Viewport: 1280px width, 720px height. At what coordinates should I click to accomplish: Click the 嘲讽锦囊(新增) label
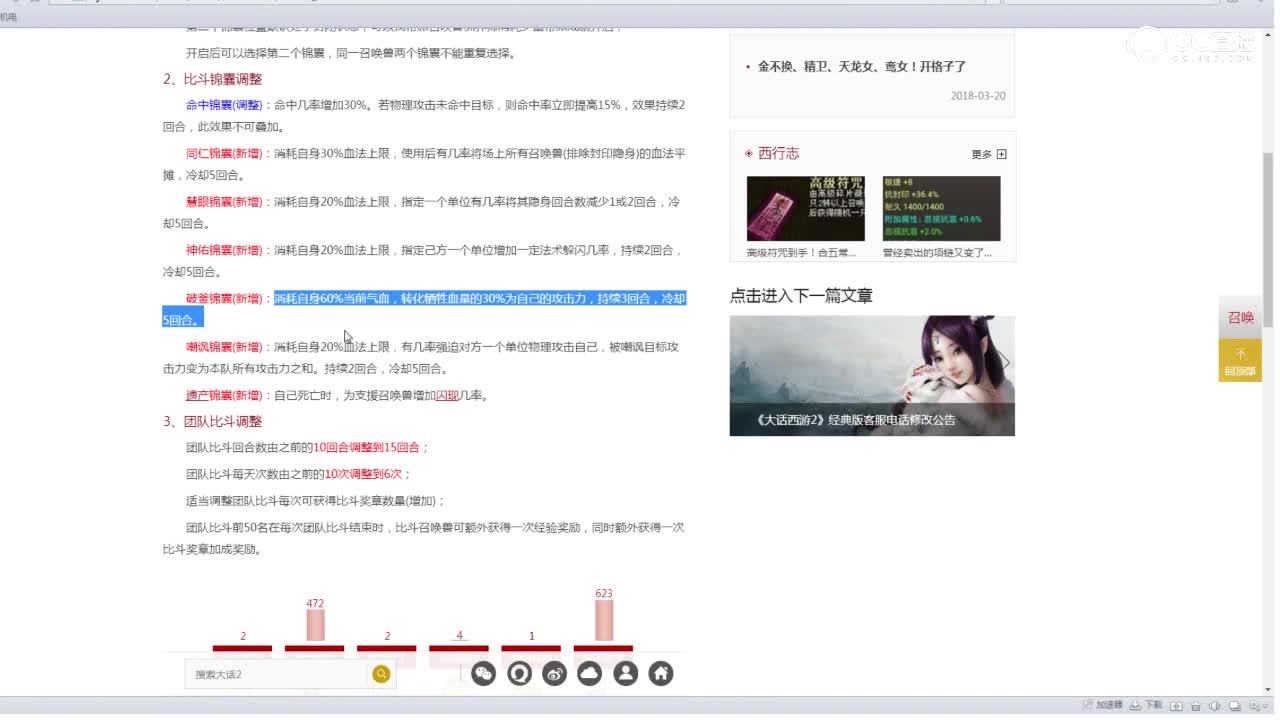[224, 347]
